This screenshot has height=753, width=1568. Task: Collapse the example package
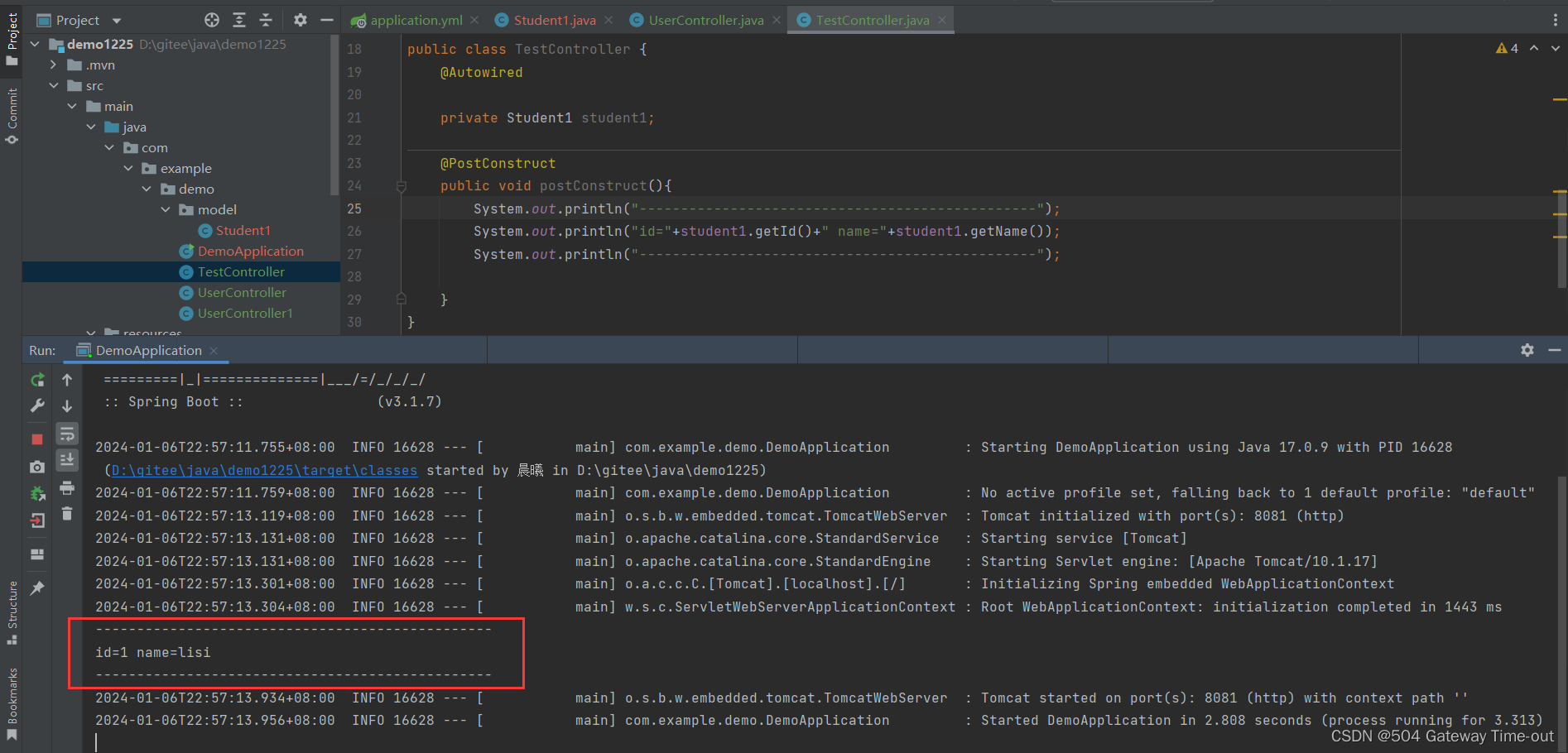128,168
